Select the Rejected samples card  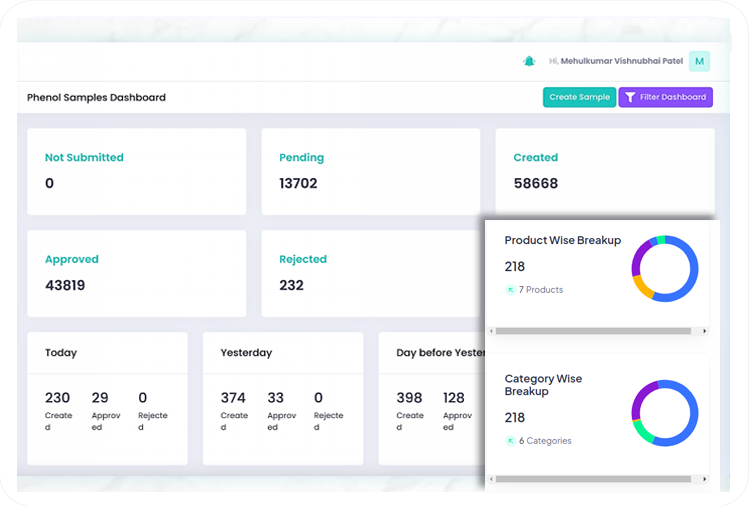pos(370,273)
